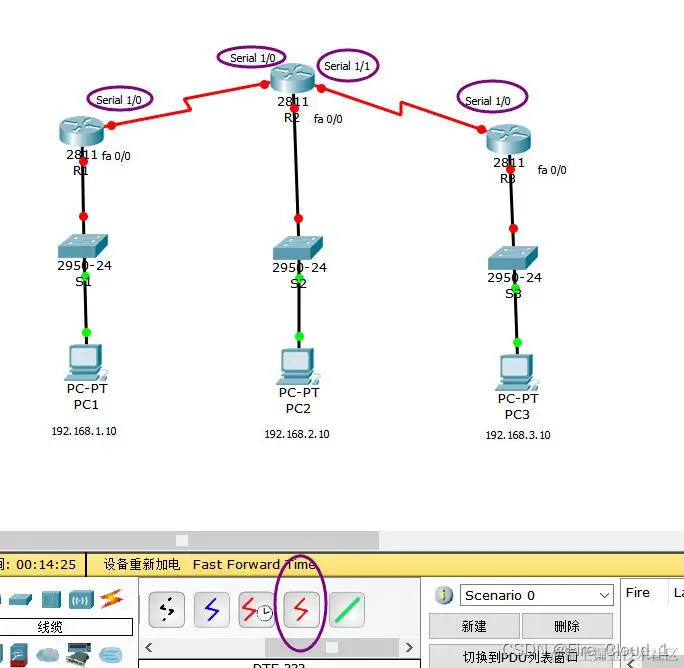This screenshot has width=684, height=668.
Task: Click the scenario info 'i' icon
Action: (x=444, y=595)
